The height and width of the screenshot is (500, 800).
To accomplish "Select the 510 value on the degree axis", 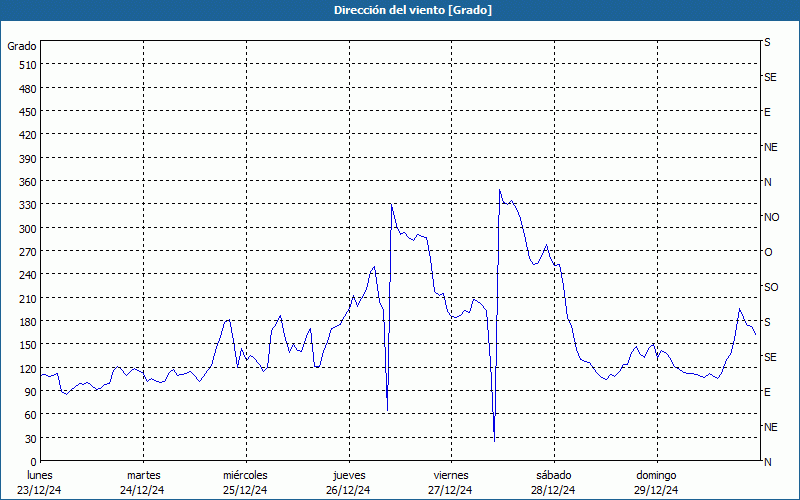I will click(x=28, y=65).
